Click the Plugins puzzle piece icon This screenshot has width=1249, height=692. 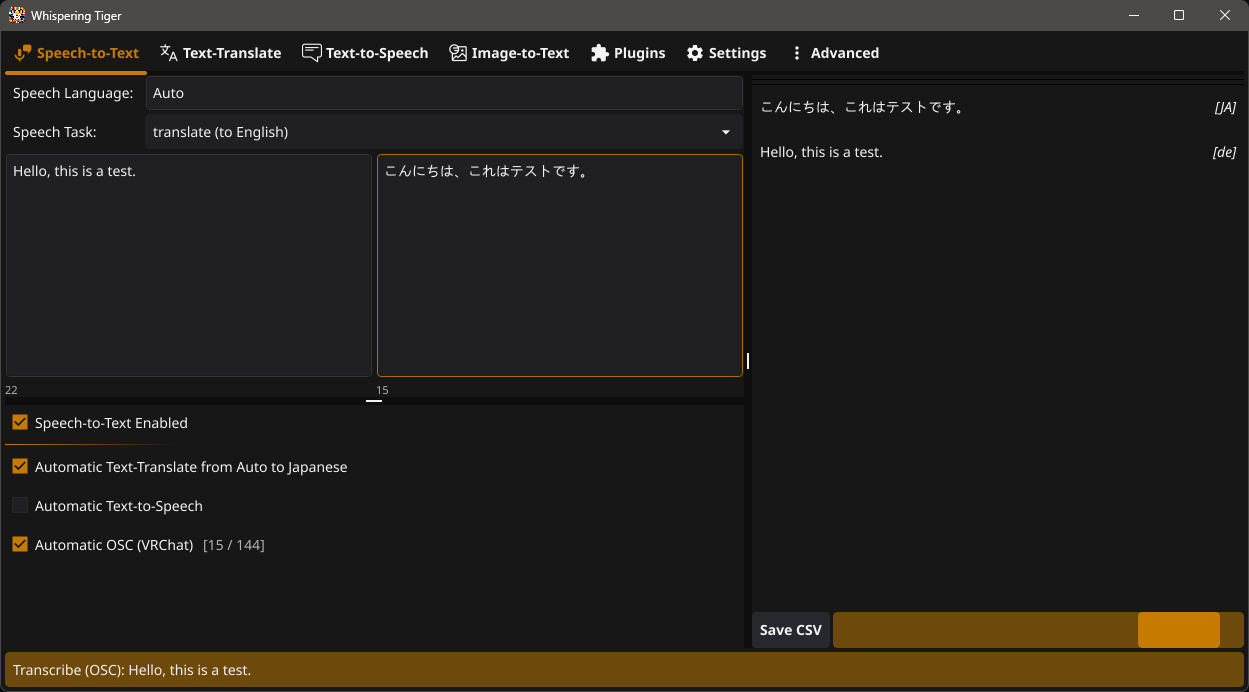click(x=599, y=52)
